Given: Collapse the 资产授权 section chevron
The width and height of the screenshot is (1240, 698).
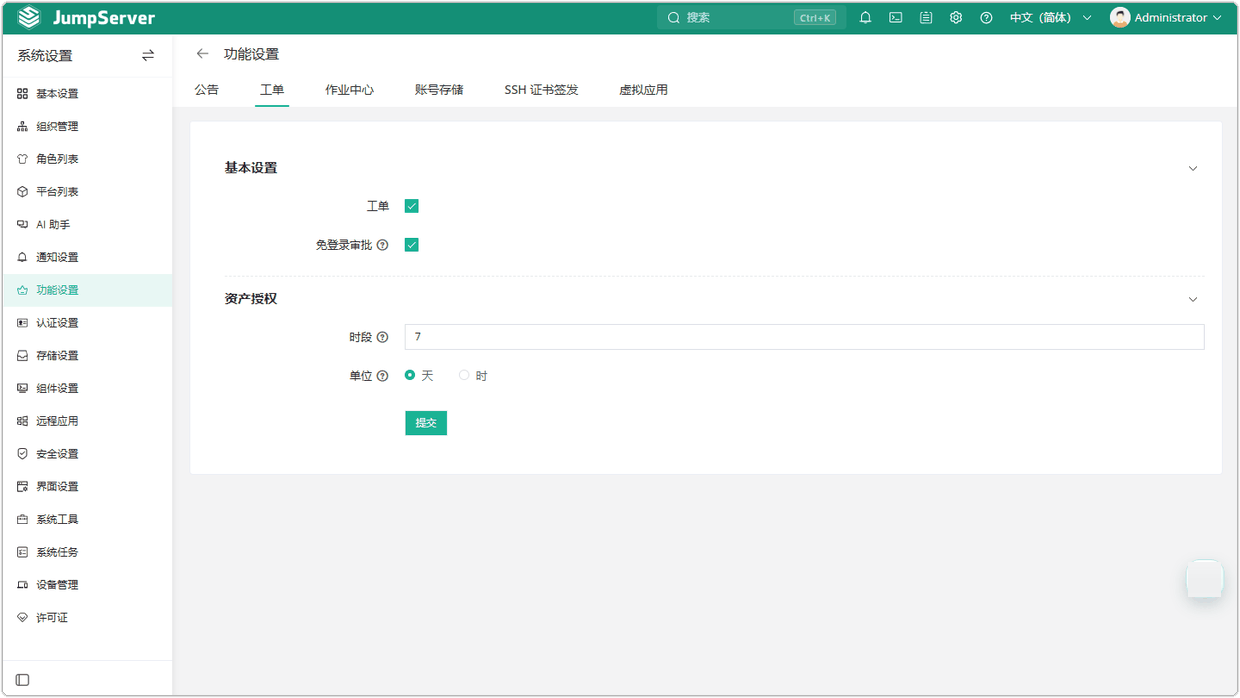Looking at the screenshot, I should pyautogui.click(x=1193, y=299).
